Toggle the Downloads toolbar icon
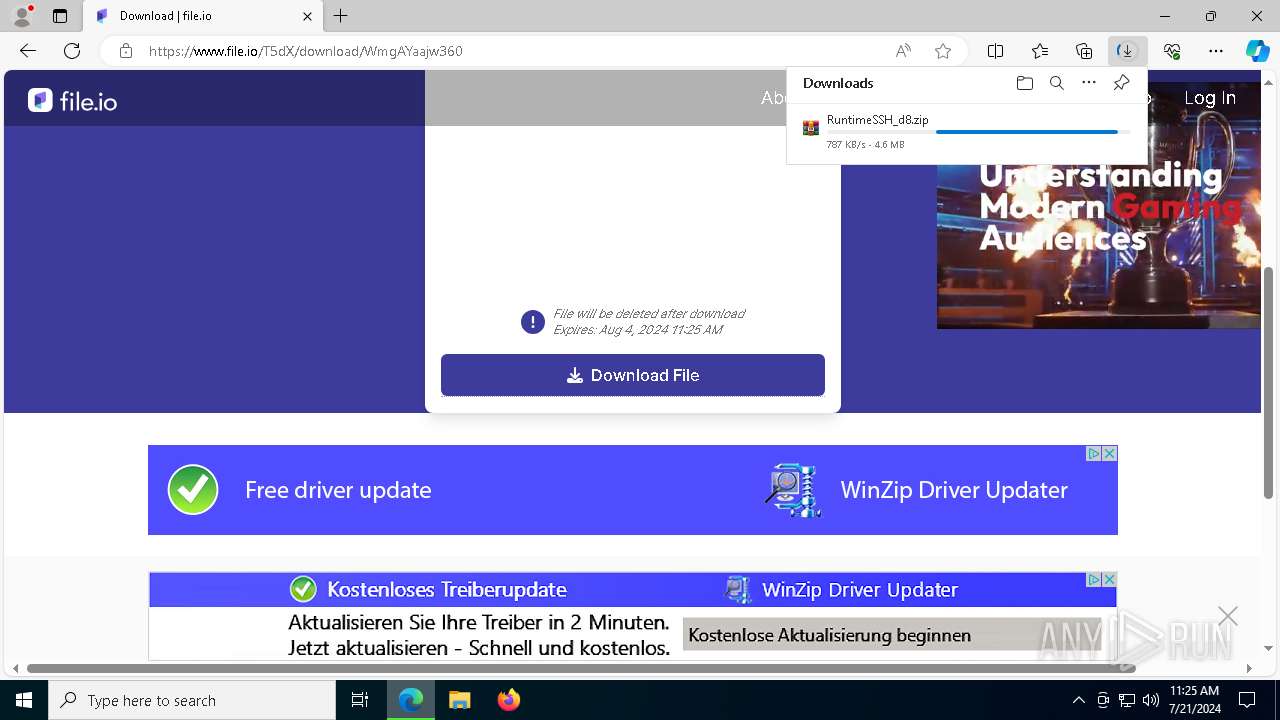The width and height of the screenshot is (1280, 720). coord(1127,51)
